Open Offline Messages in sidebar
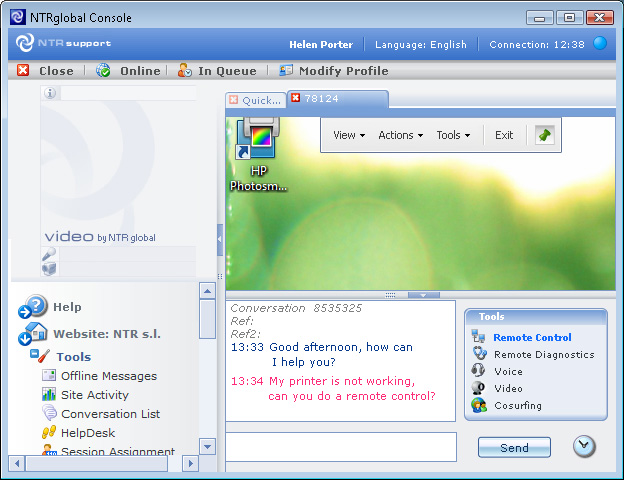 pyautogui.click(x=108, y=376)
